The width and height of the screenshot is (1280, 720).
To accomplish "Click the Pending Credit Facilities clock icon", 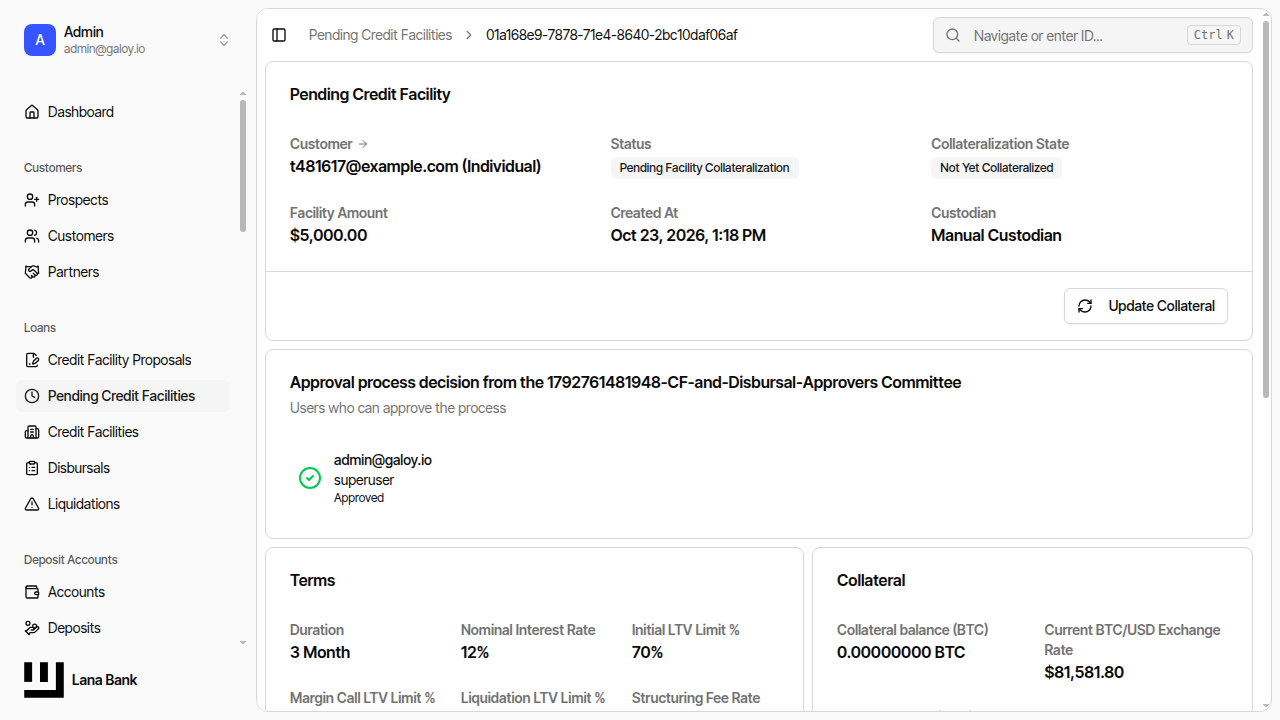I will (32, 396).
